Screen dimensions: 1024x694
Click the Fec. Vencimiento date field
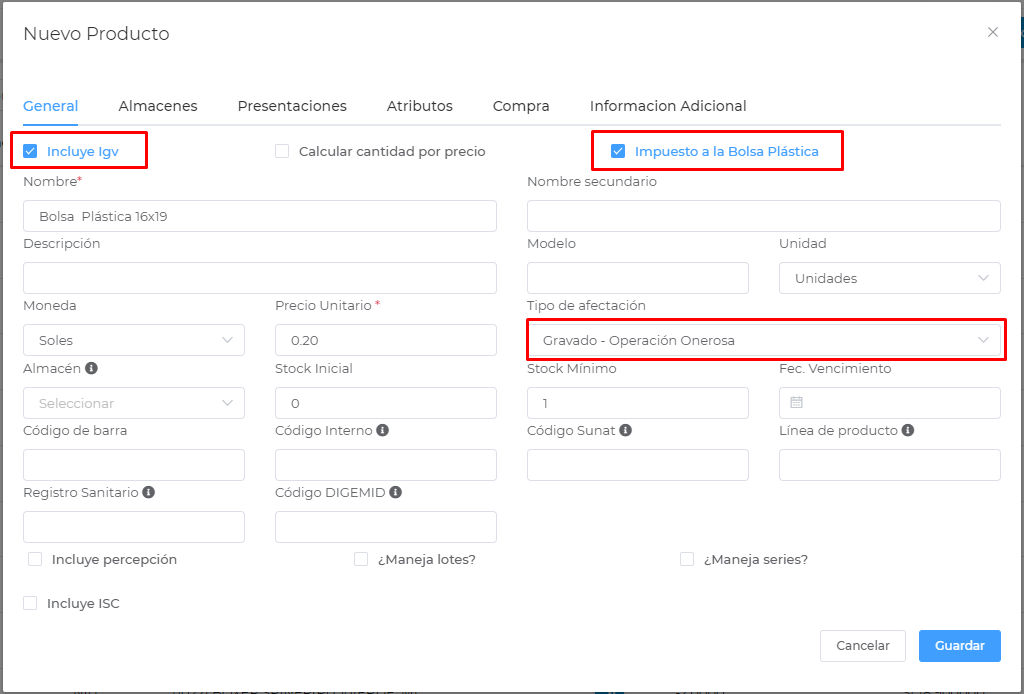tap(889, 403)
